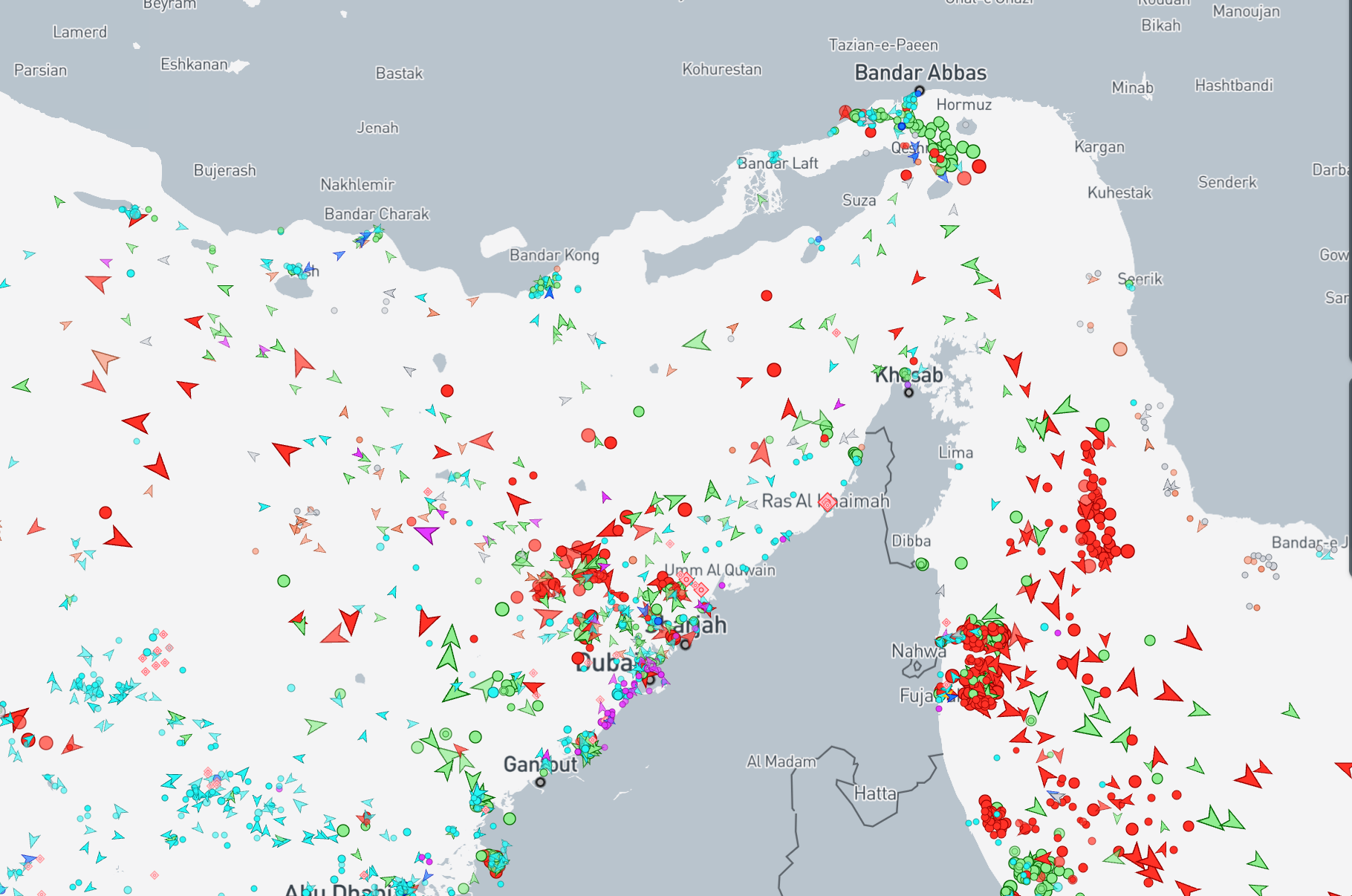
Task: Click the Sharjah city marker dot
Action: coord(685,644)
